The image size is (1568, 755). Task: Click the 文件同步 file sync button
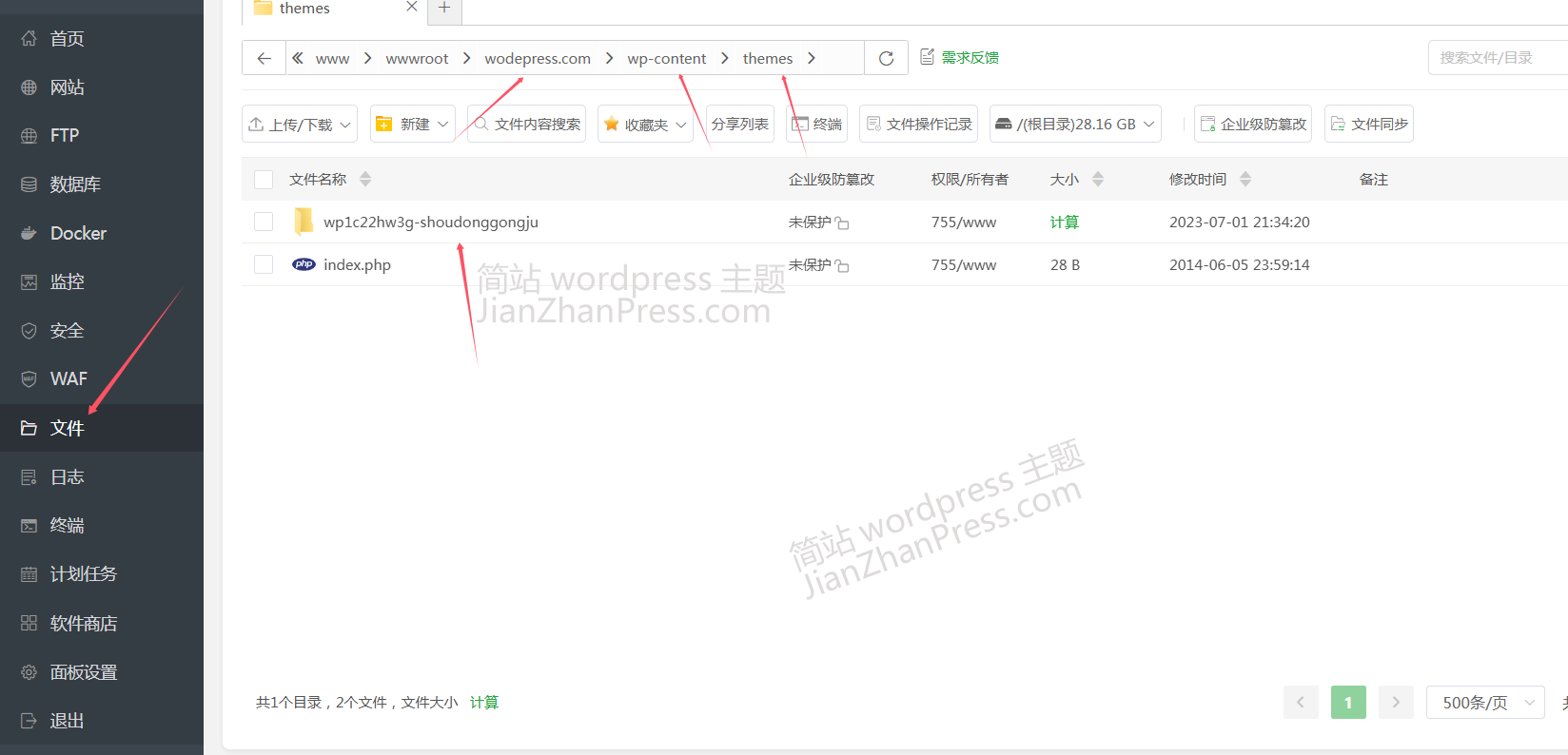click(1368, 125)
